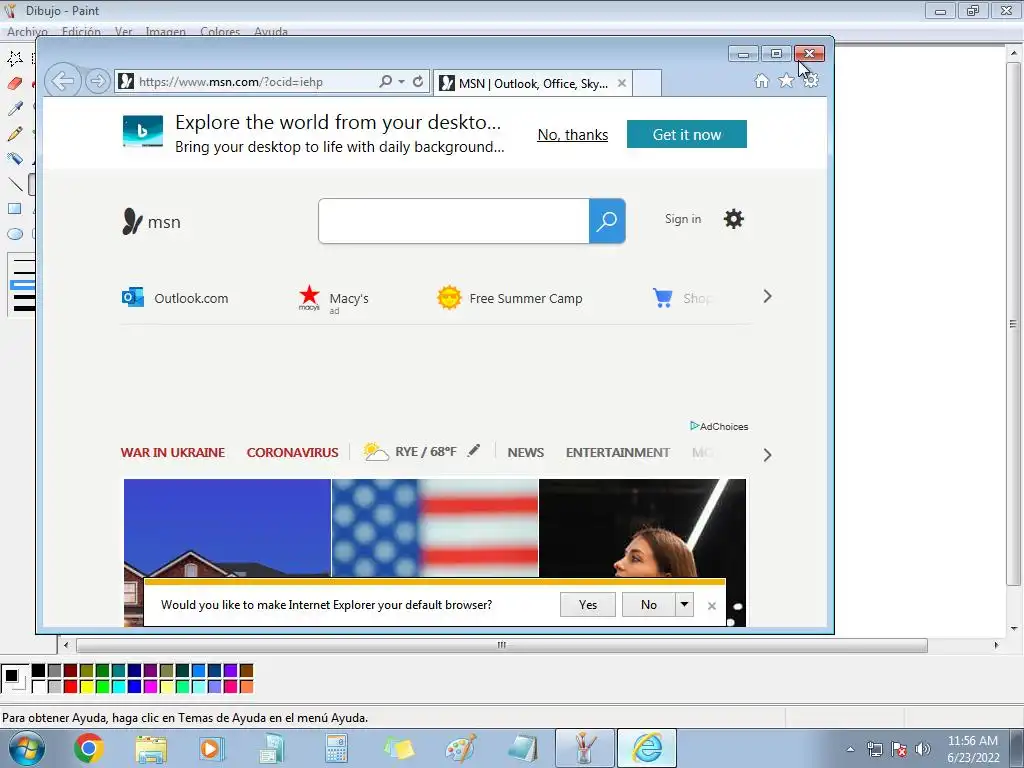Open a new blank browser tab
The width and height of the screenshot is (1024, 768).
coord(647,83)
